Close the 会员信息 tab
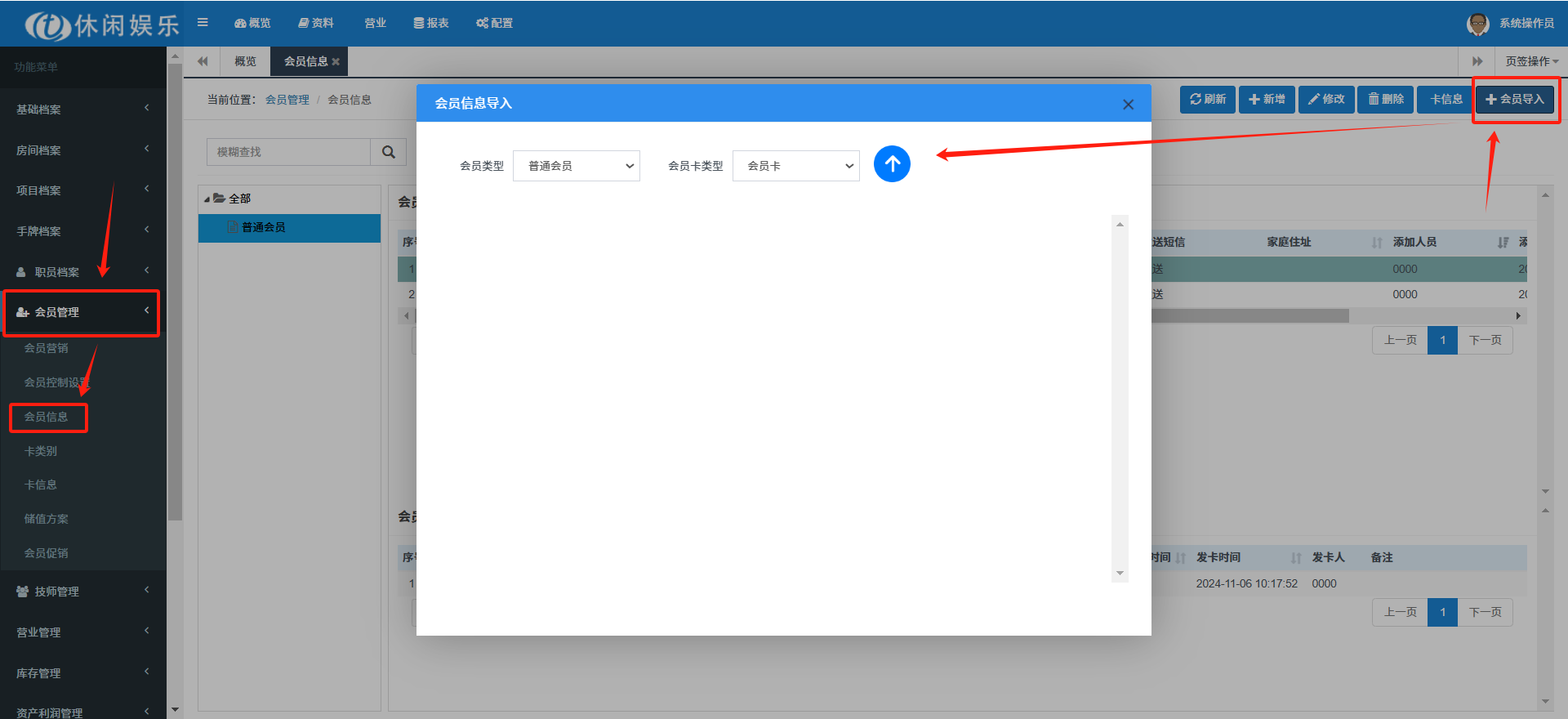This screenshot has height=719, width=1568. 336,62
